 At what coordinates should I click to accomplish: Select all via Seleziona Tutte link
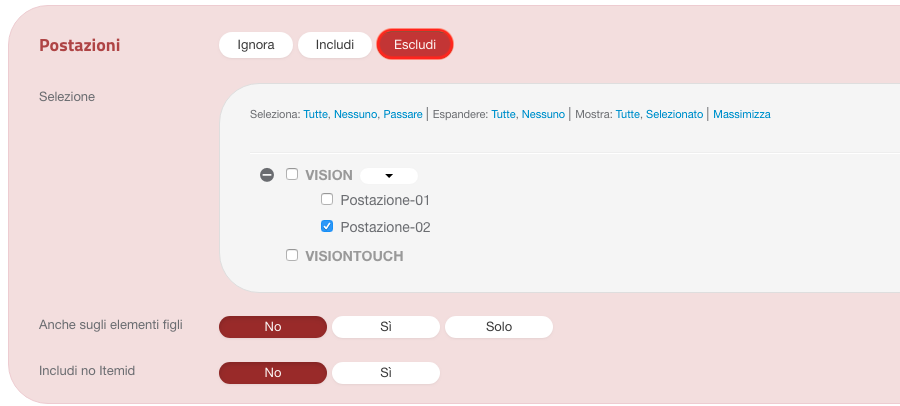pos(316,114)
